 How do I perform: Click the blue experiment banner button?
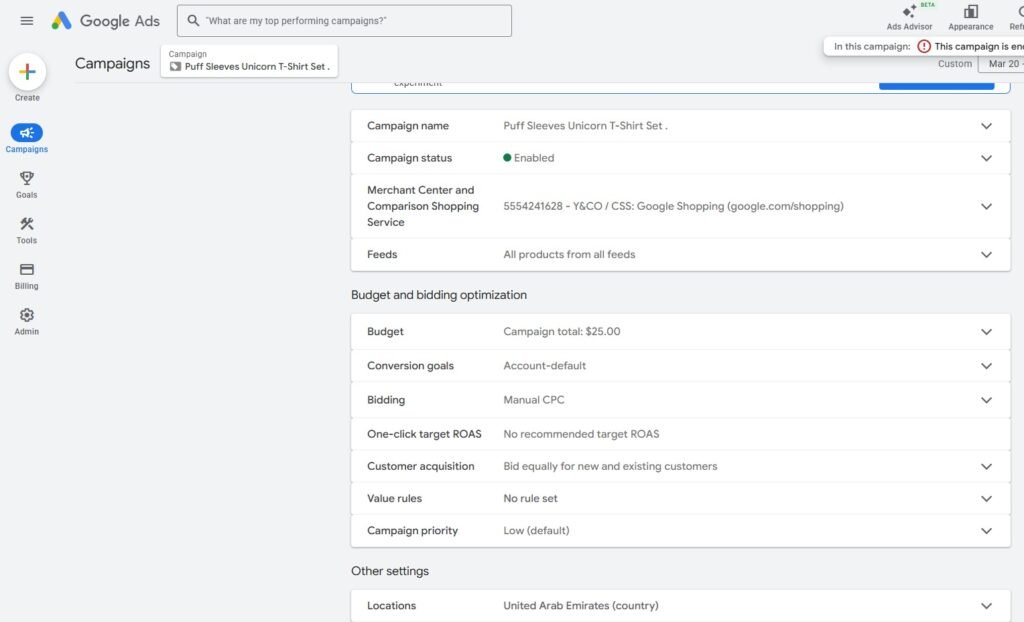[x=936, y=85]
